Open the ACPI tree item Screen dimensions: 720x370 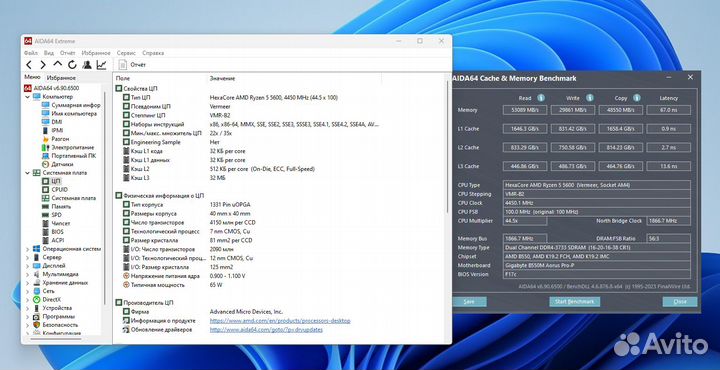coord(53,240)
